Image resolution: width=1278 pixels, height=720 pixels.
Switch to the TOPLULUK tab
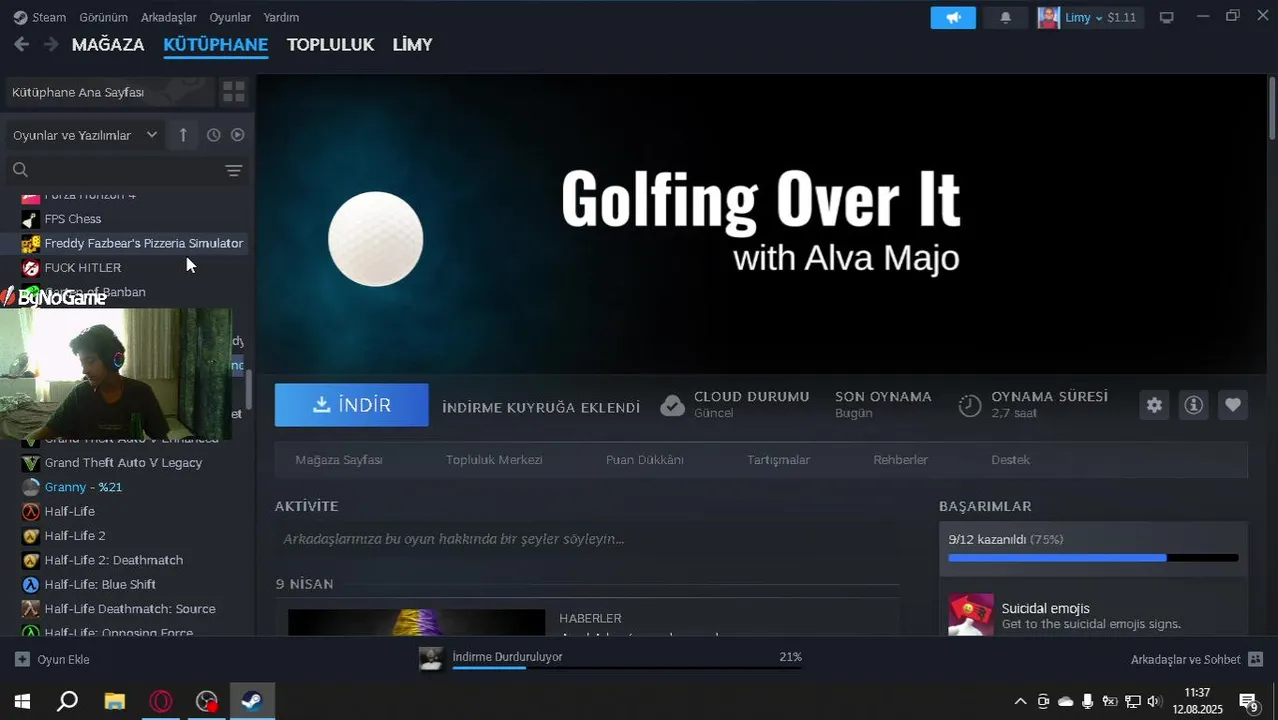pos(330,44)
